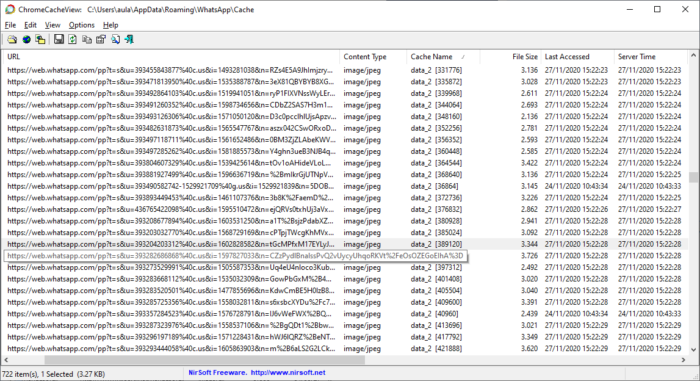This screenshot has width=700, height=381.
Task: Open the Options menu
Action: click(x=81, y=25)
